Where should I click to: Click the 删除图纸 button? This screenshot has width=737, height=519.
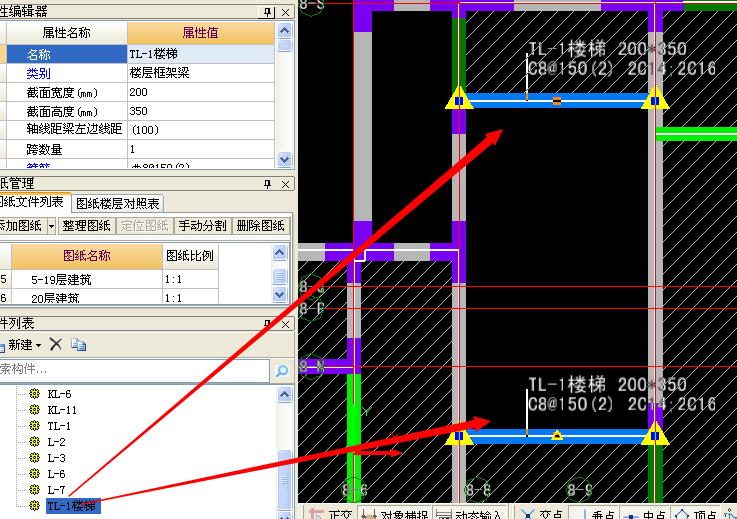260,226
